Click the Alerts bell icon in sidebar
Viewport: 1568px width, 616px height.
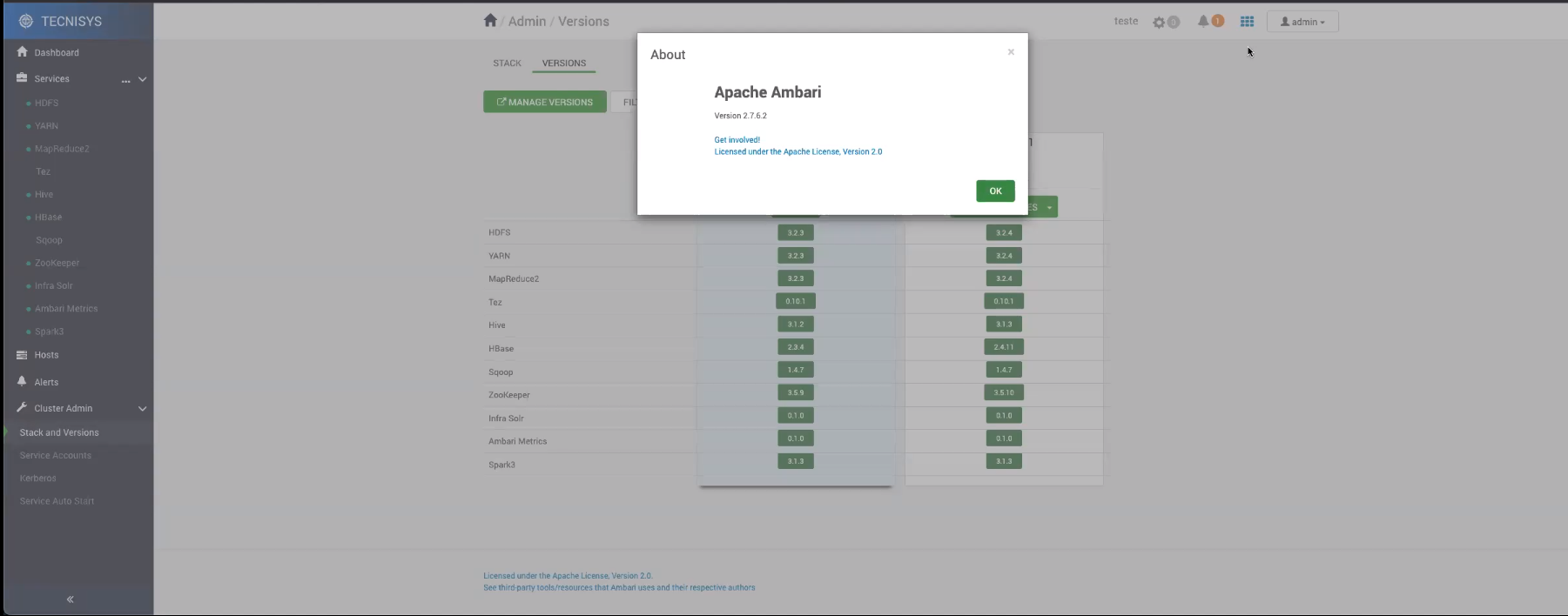23,382
